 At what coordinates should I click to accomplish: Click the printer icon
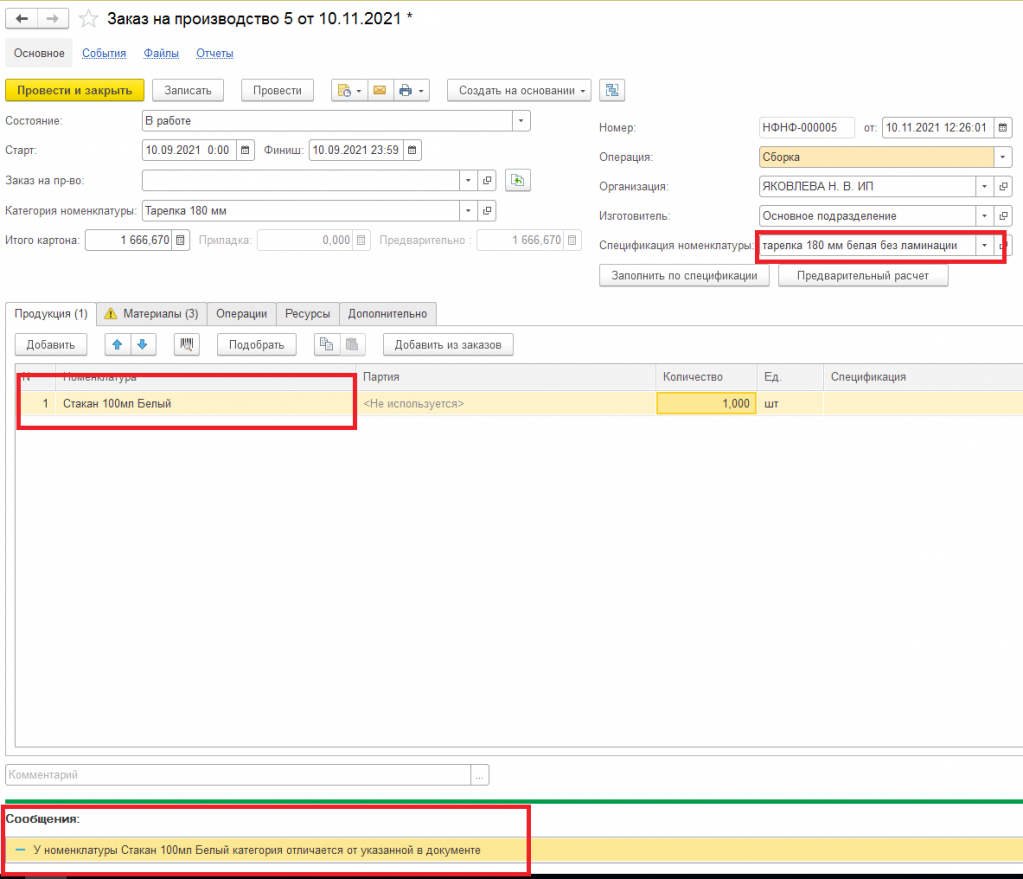pyautogui.click(x=405, y=91)
